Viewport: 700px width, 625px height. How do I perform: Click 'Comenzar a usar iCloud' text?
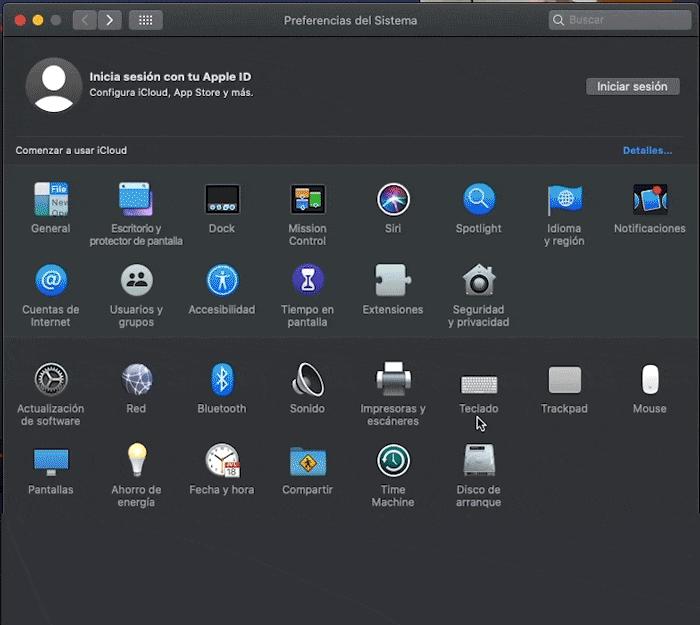click(71, 150)
